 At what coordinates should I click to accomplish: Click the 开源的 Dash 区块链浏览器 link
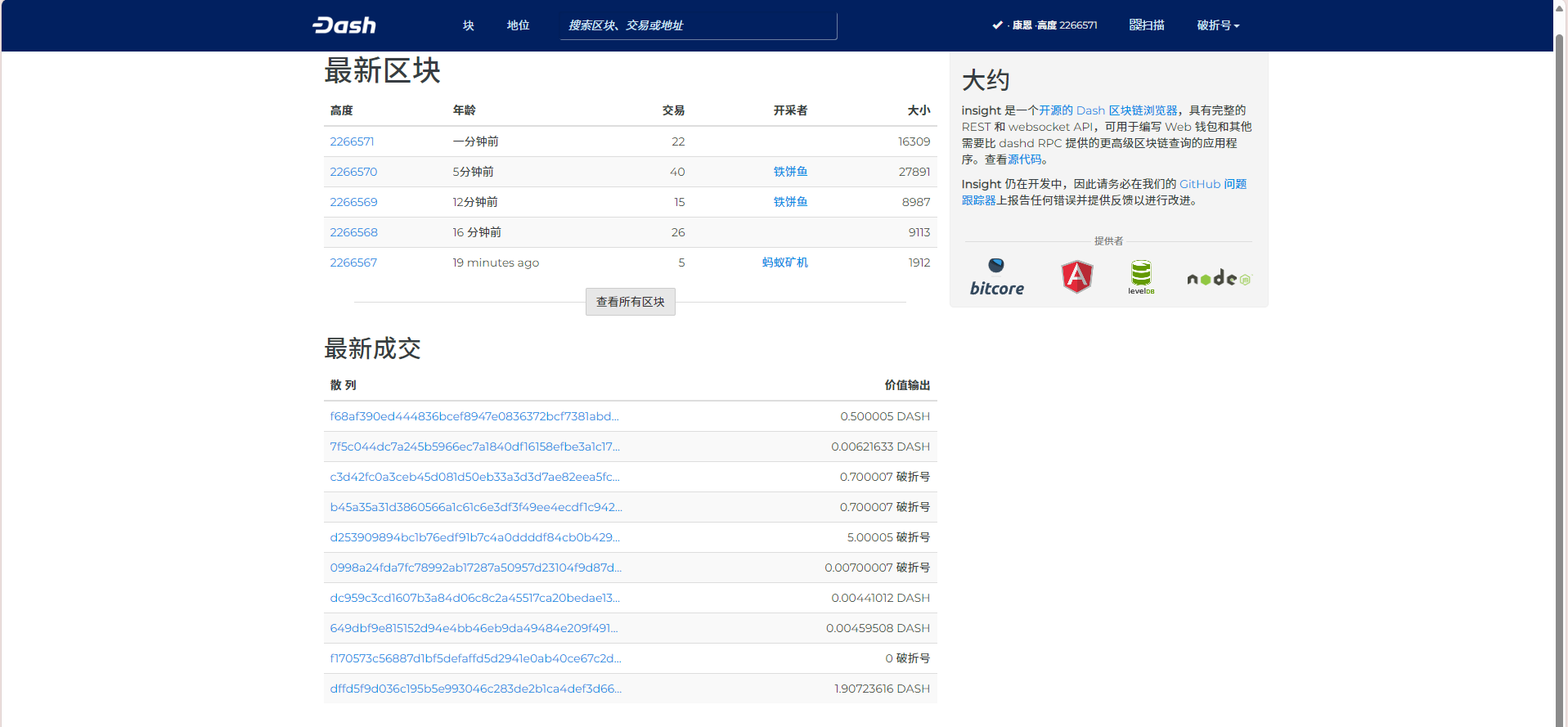1108,110
